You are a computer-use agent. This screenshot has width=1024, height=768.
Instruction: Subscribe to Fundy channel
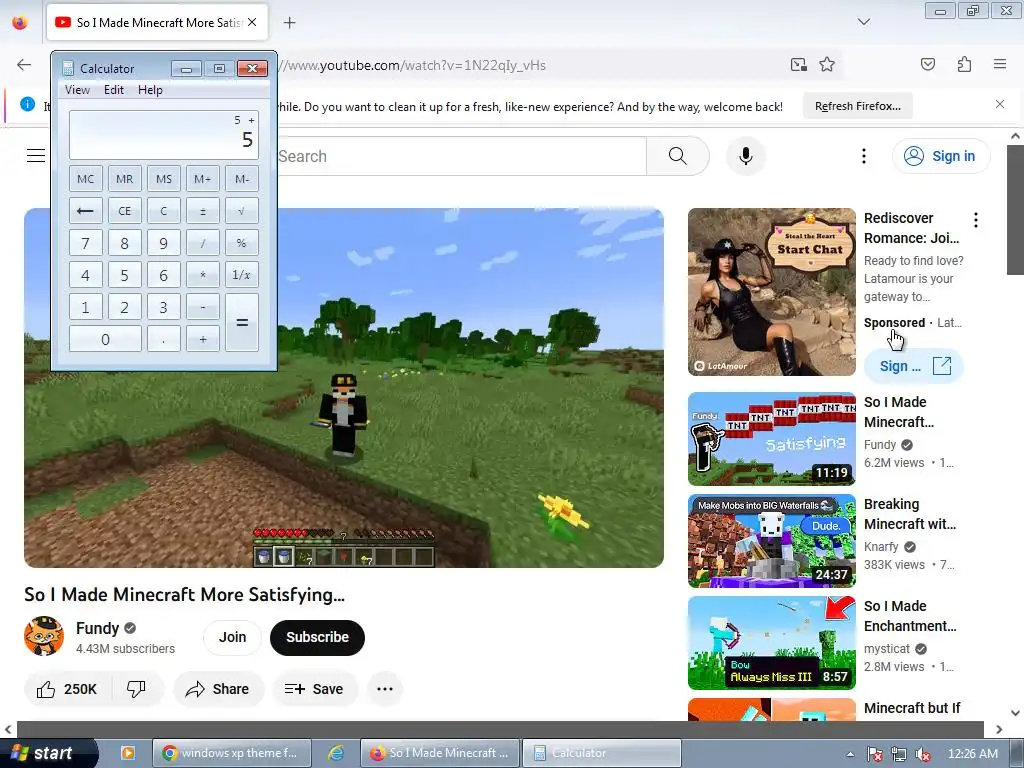(317, 637)
